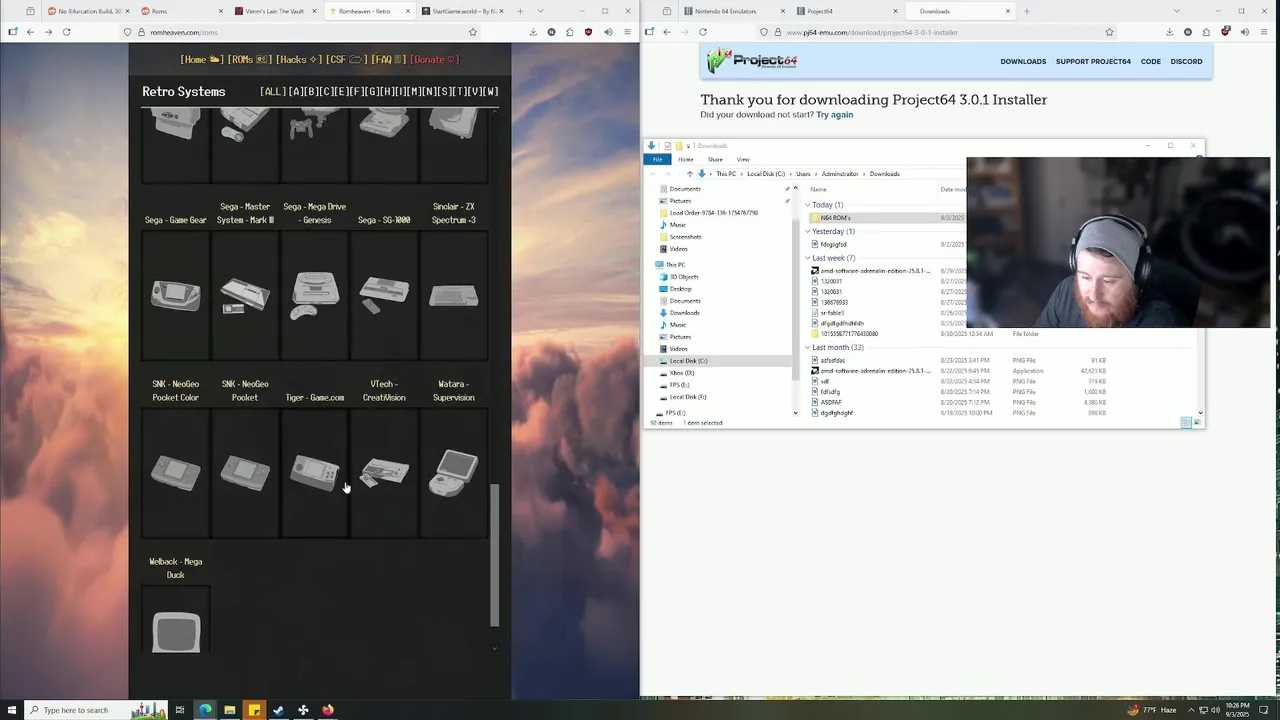The height and width of the screenshot is (720, 1280).
Task: Open the Sega Master System Mark III image
Action: point(245,296)
